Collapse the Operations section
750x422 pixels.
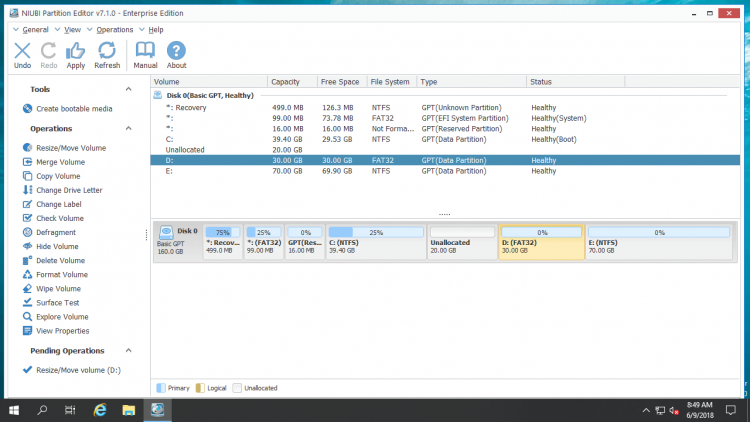pos(128,128)
